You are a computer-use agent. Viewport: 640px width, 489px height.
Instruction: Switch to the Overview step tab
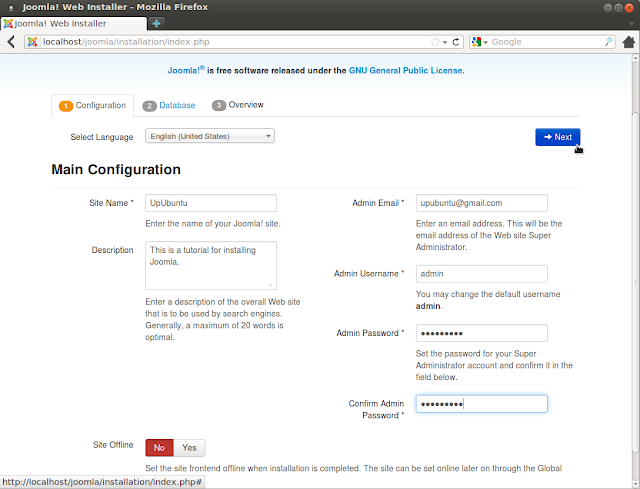[x=238, y=105]
